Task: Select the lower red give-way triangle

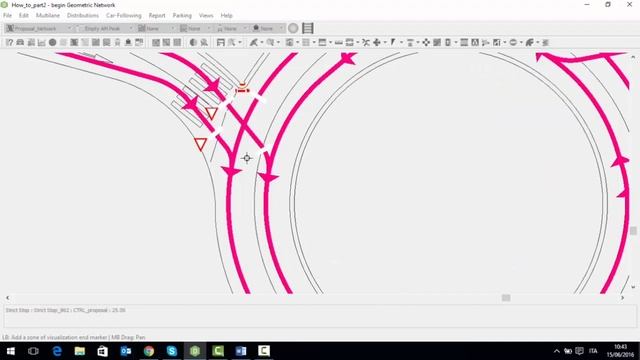Action: click(x=200, y=144)
